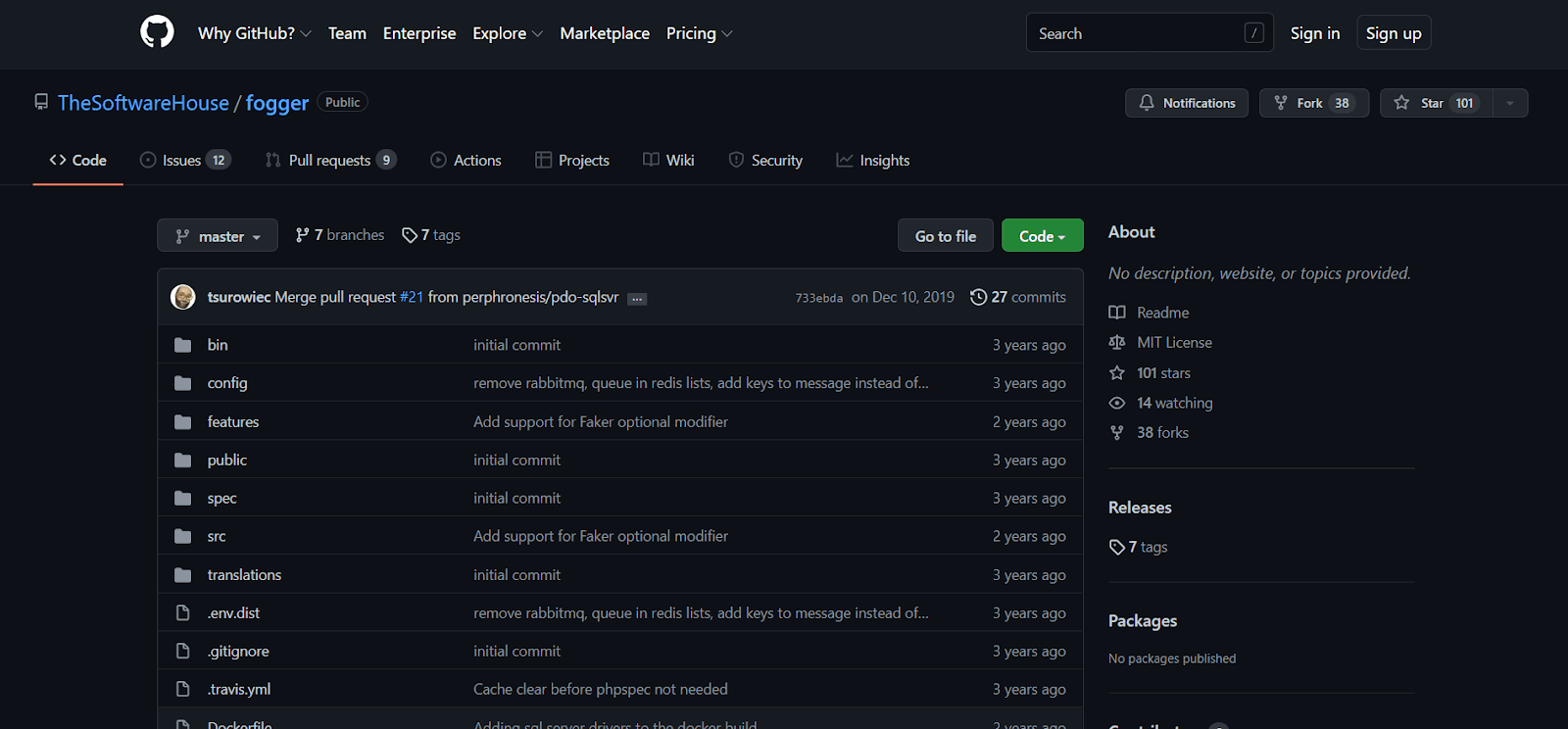
Task: Open the Wiki tab
Action: pyautogui.click(x=668, y=160)
